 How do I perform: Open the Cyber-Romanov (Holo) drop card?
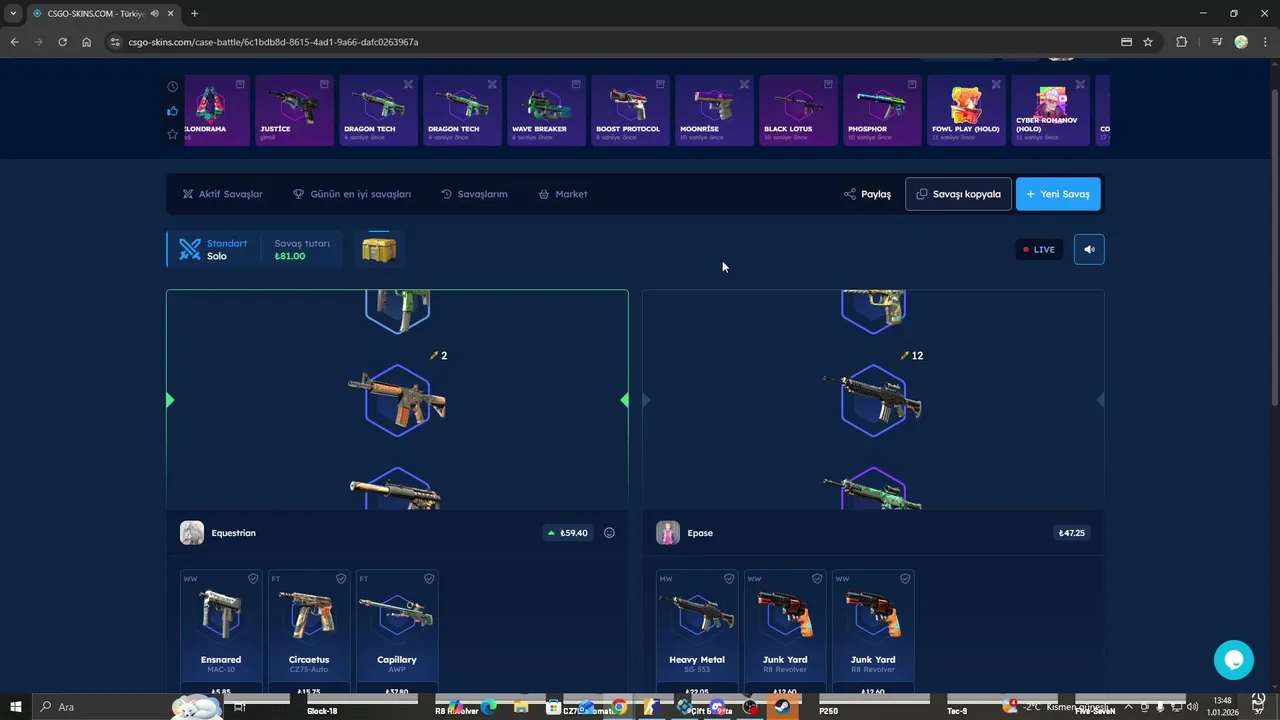coord(1050,110)
